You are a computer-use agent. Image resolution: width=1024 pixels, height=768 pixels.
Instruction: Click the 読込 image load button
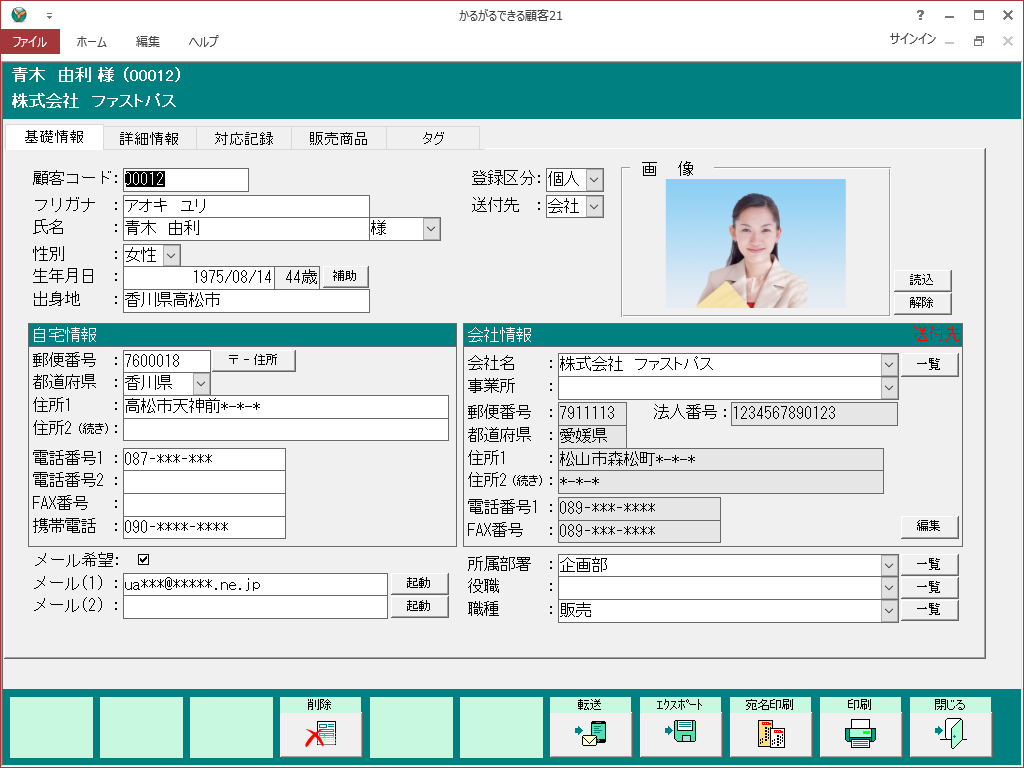tap(921, 281)
